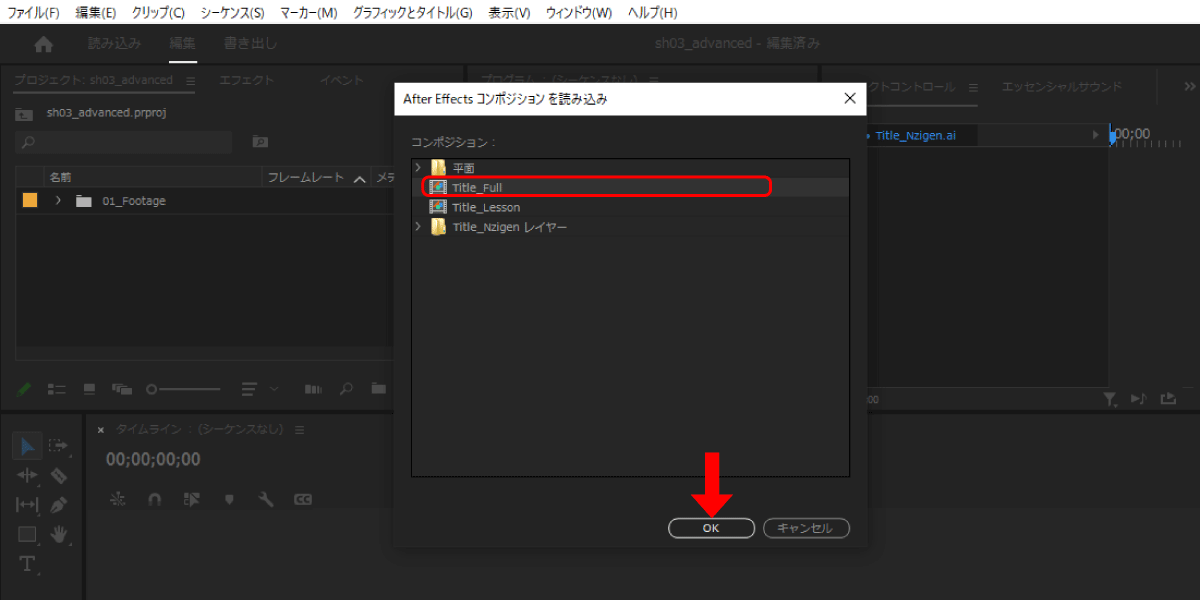This screenshot has height=600, width=1200.
Task: Toggle insert sequences as nests icon
Action: pyautogui.click(x=119, y=499)
